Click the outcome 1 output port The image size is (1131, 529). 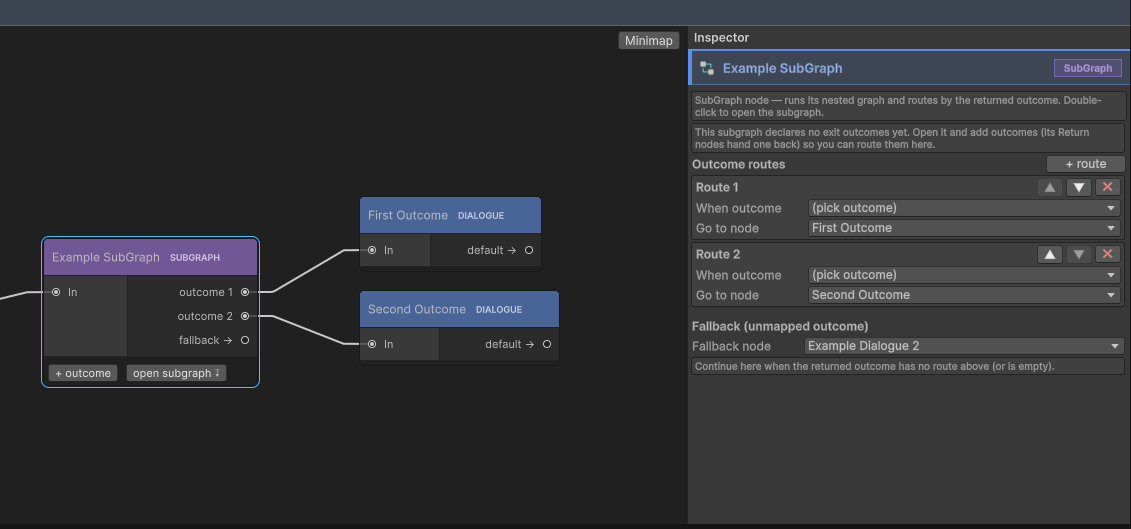click(245, 292)
